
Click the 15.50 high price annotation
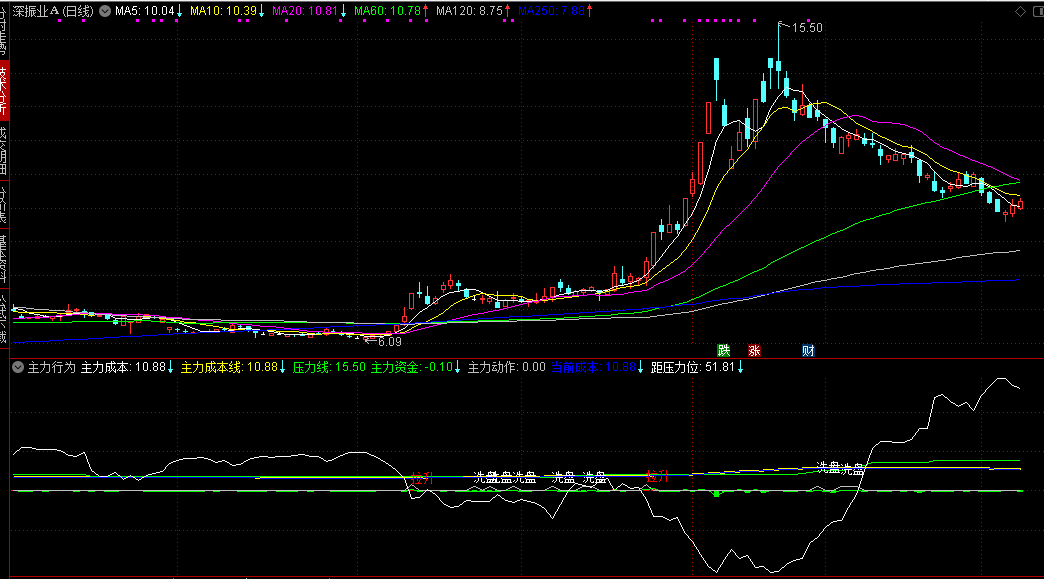[807, 28]
